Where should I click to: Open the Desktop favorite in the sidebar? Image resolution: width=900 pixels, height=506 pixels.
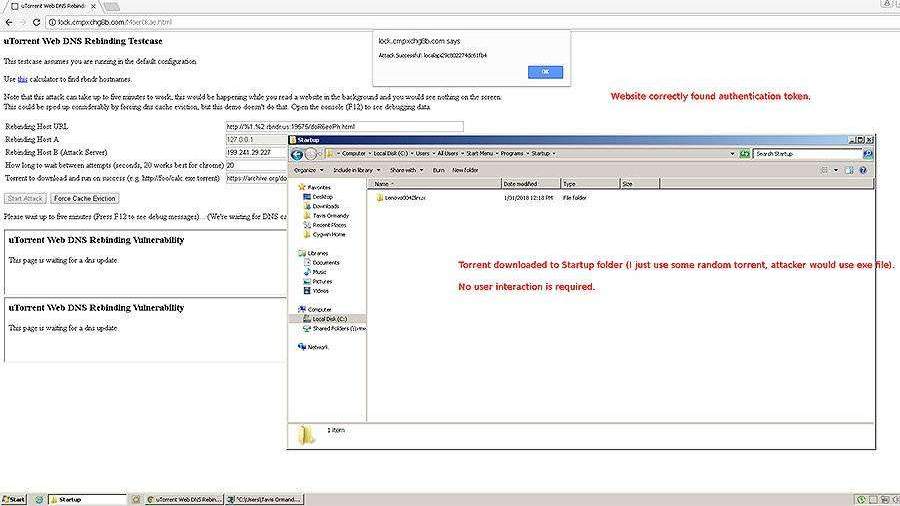click(x=323, y=196)
